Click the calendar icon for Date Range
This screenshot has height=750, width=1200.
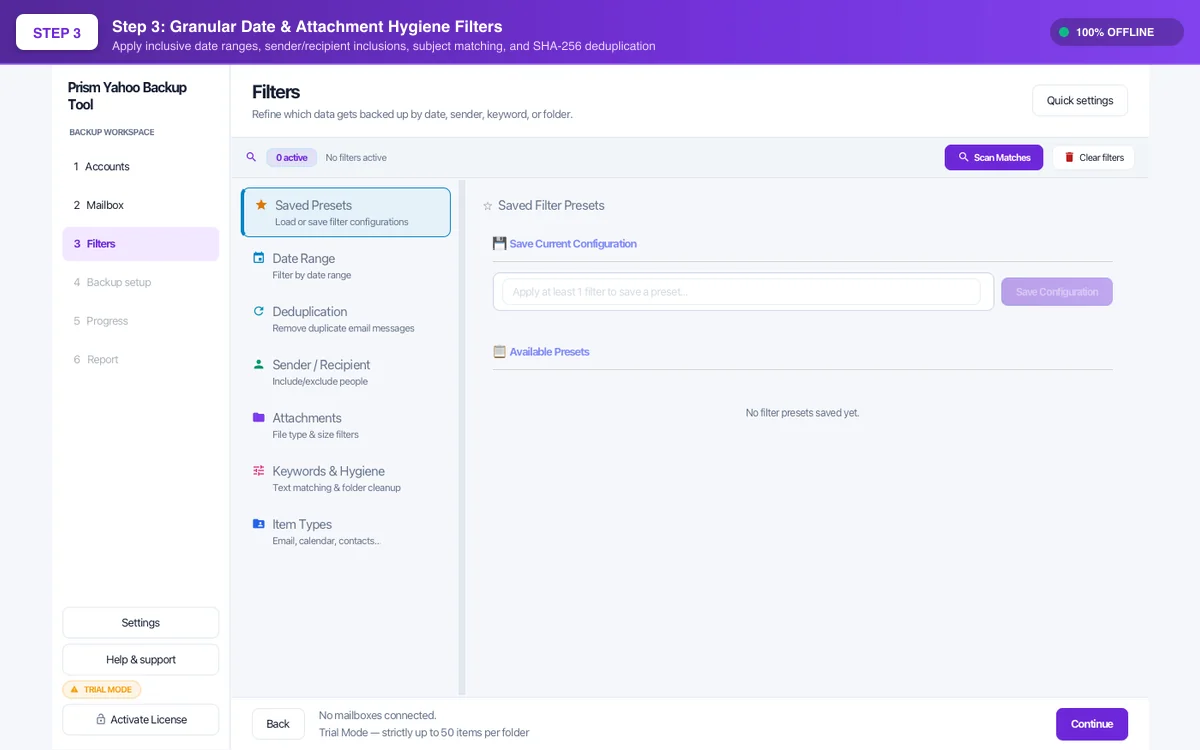tap(259, 258)
